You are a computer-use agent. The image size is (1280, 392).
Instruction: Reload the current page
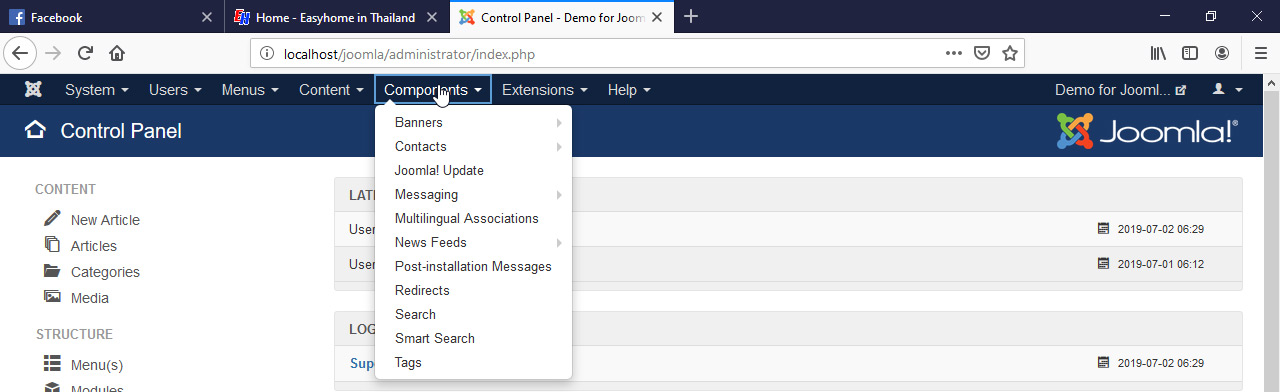(85, 53)
